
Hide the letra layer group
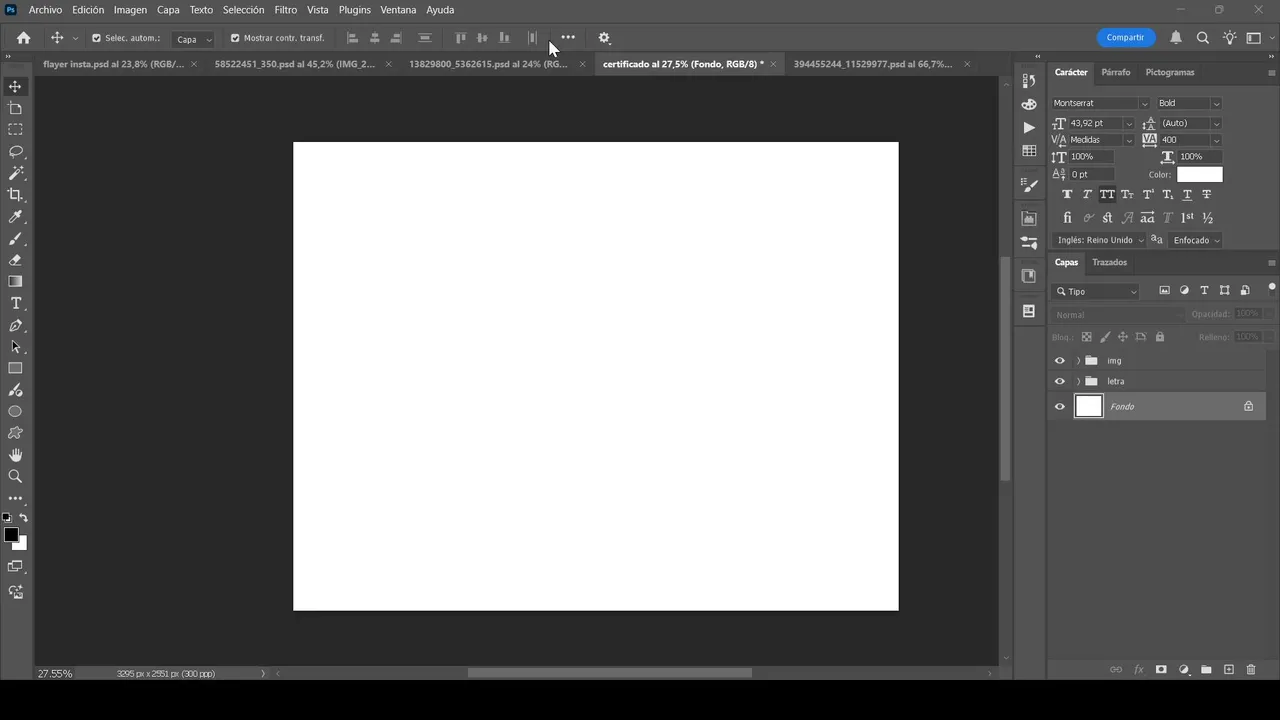1060,382
